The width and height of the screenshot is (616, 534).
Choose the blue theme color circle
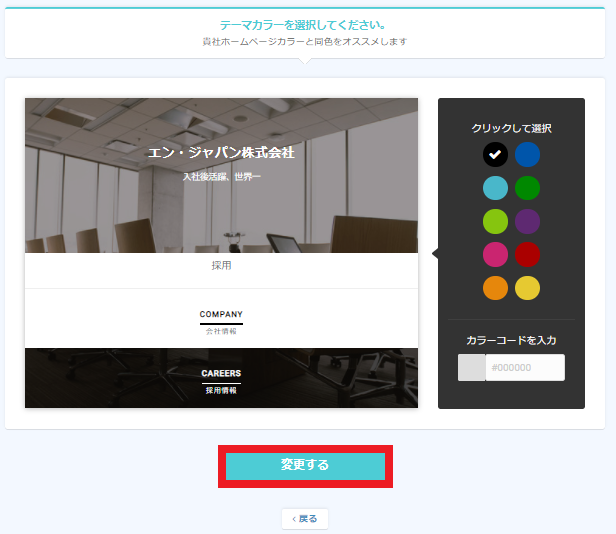527,154
